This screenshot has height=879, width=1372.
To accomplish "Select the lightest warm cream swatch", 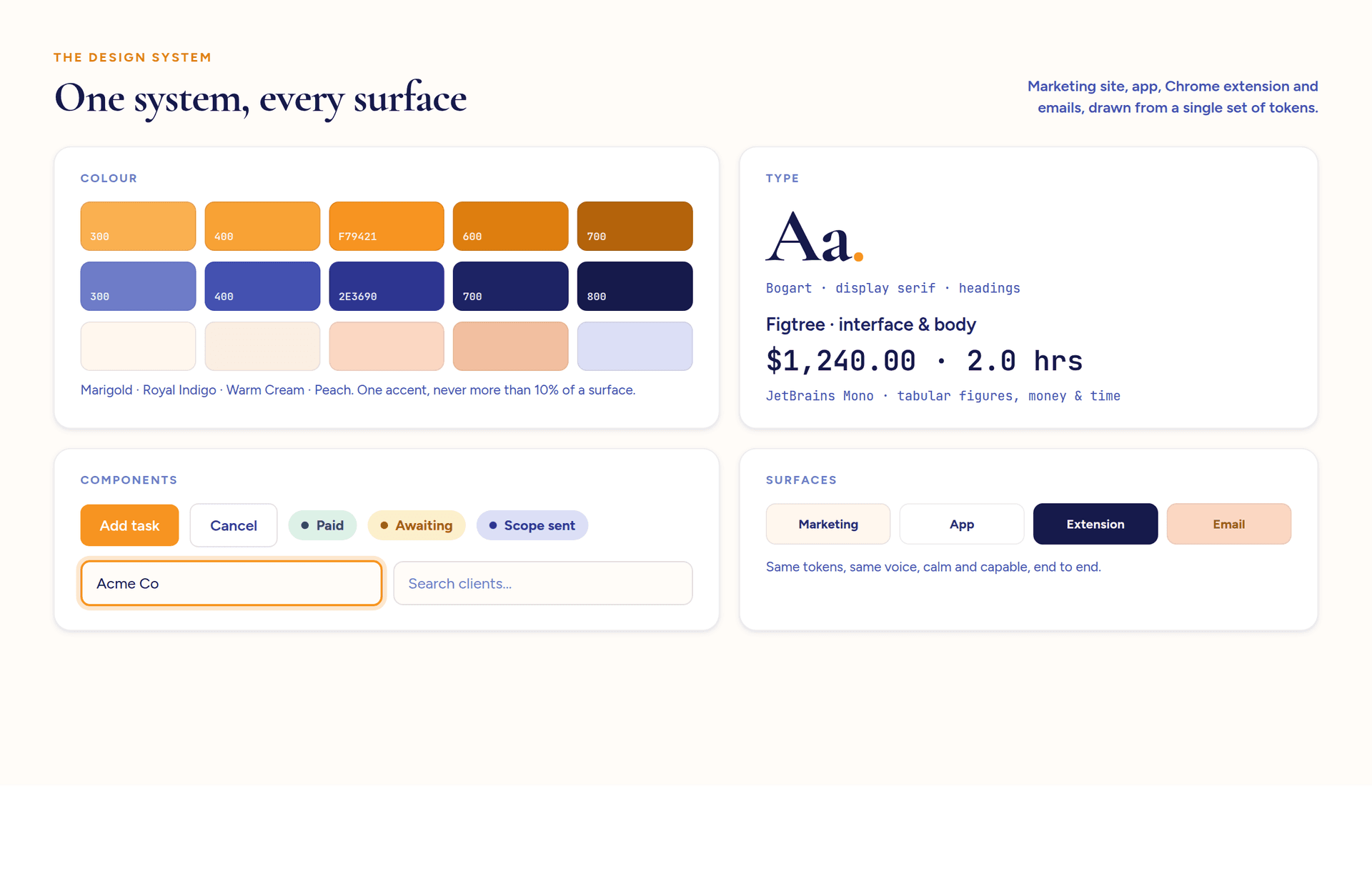I will (x=138, y=346).
